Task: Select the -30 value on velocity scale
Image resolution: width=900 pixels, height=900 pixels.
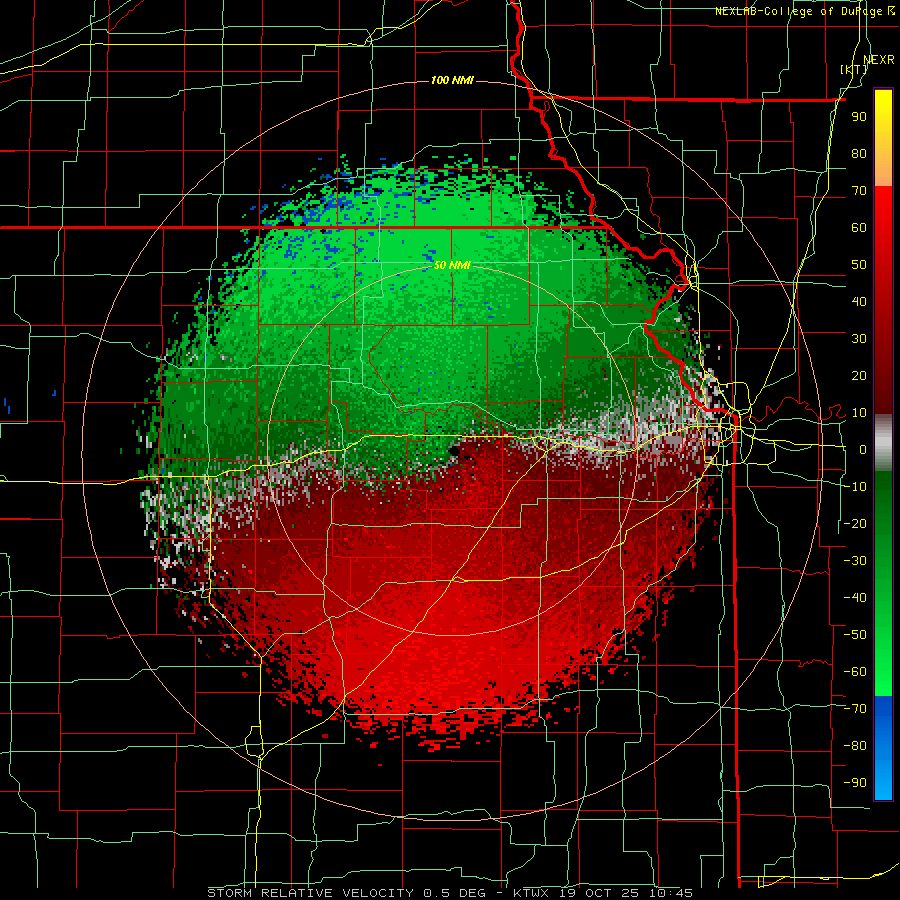Action: (x=855, y=561)
